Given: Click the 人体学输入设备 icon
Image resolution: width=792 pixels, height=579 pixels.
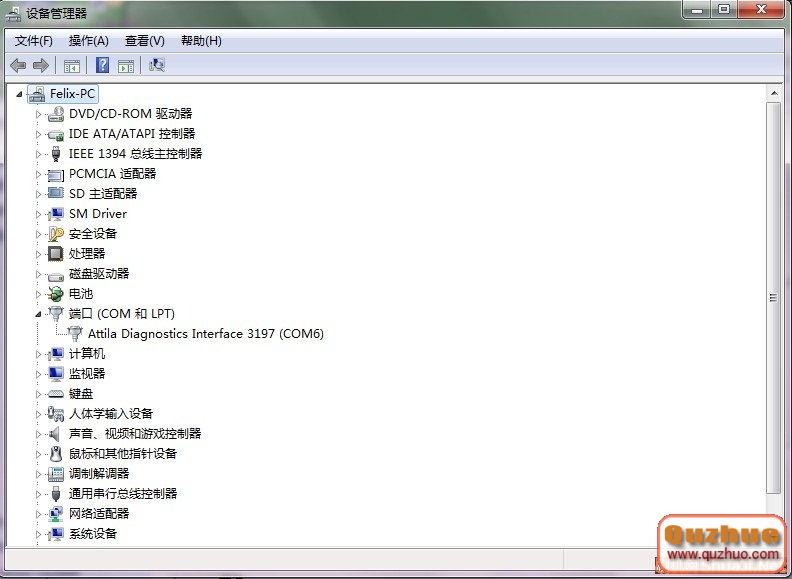Looking at the screenshot, I should [56, 414].
